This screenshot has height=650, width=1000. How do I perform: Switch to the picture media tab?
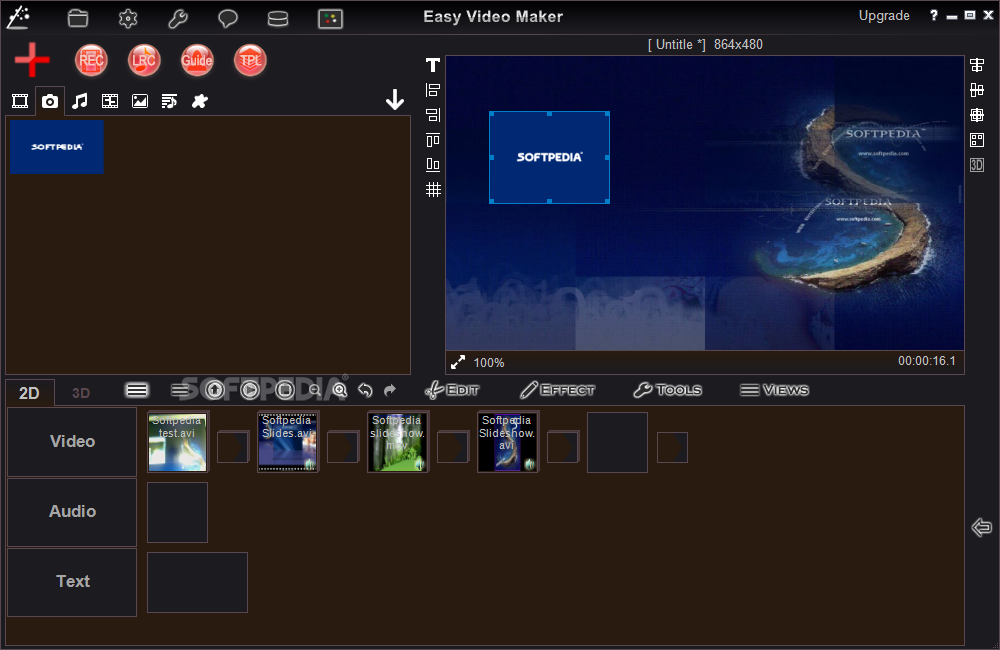click(x=140, y=101)
